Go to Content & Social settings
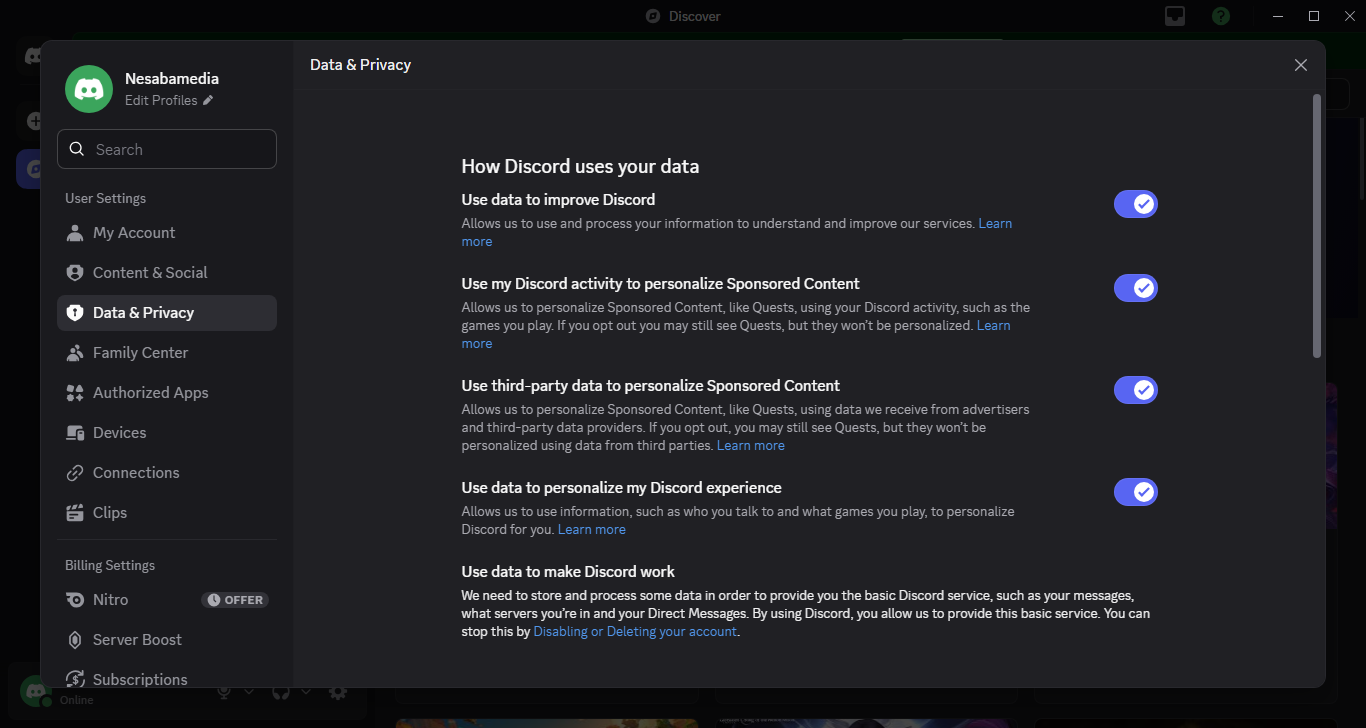 point(150,273)
